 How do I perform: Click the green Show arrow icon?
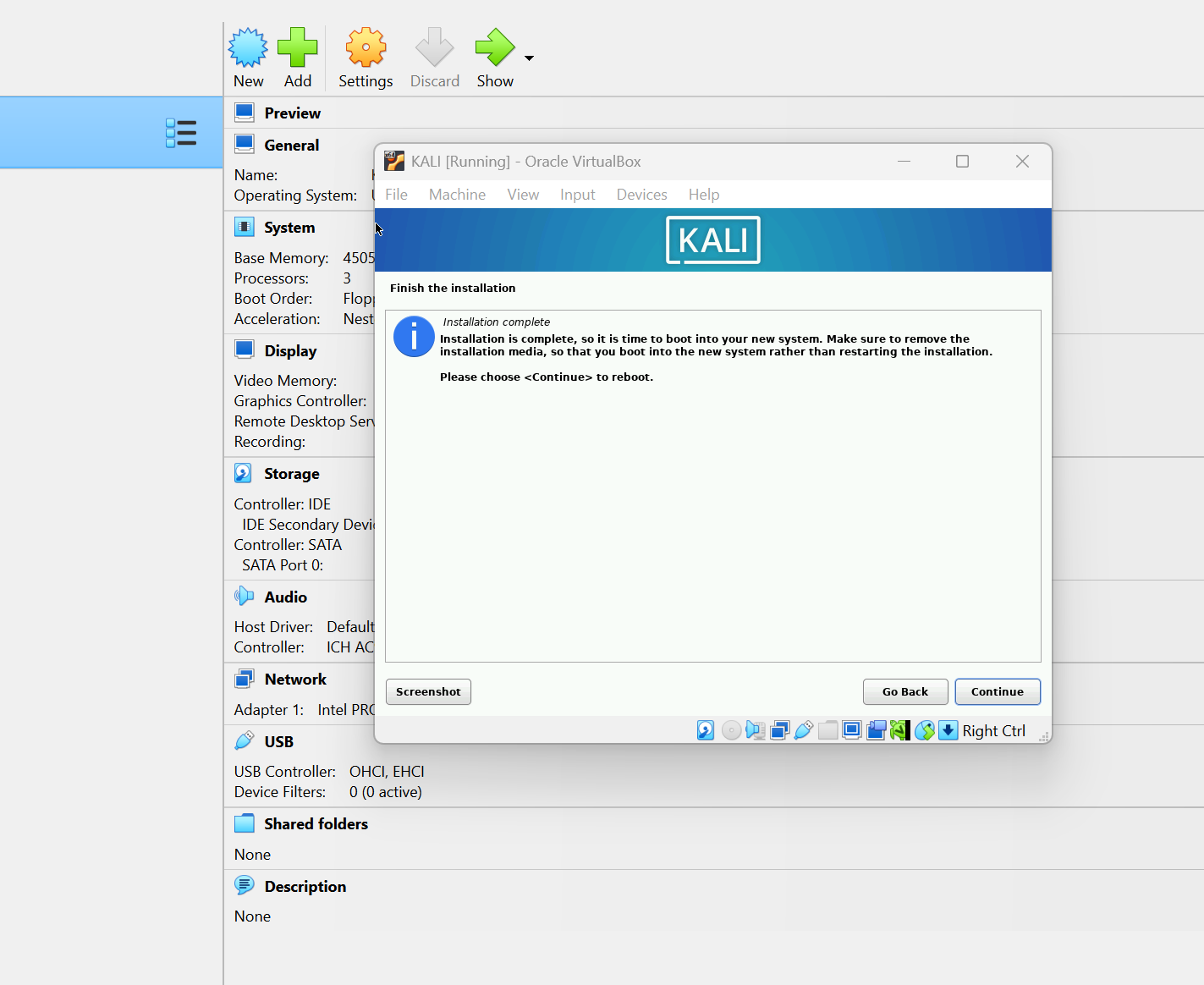[495, 47]
